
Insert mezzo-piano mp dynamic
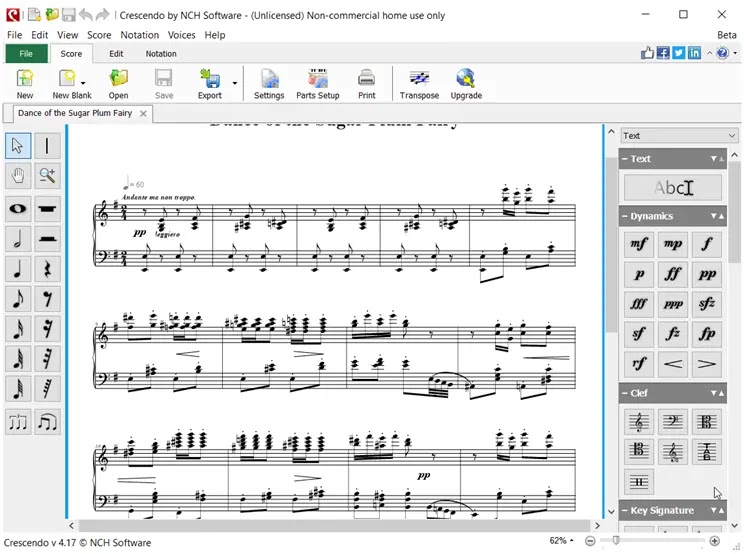pos(673,244)
